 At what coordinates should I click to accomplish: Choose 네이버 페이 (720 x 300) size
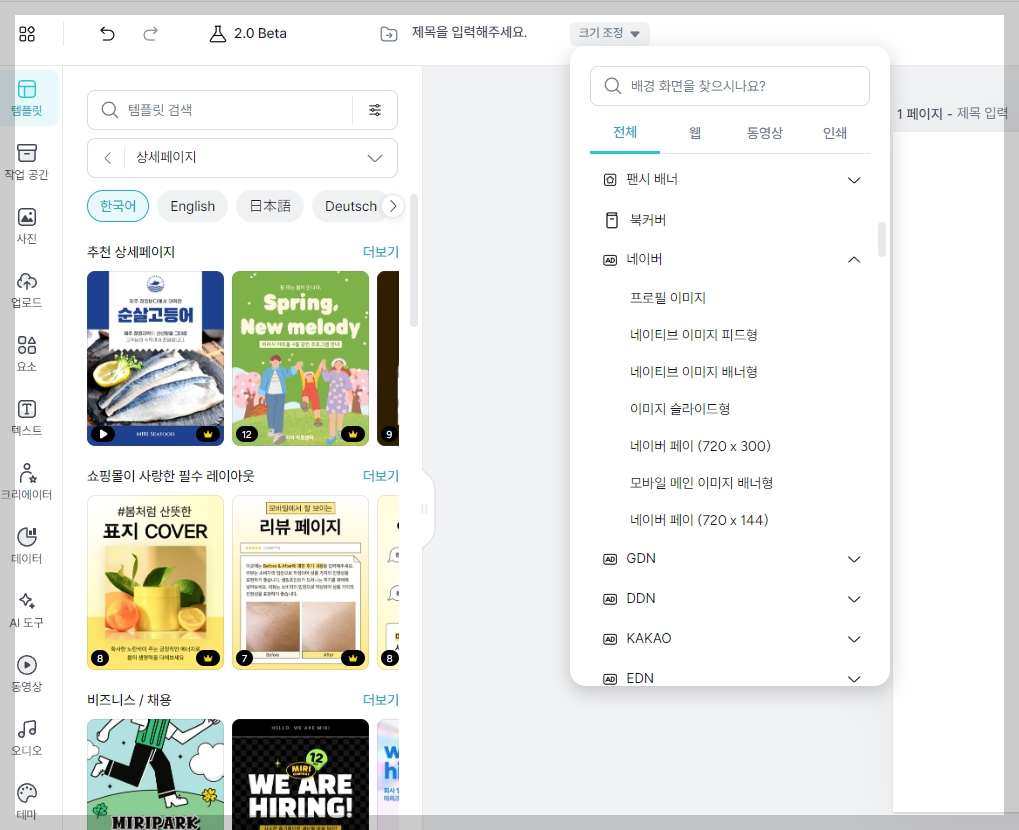coord(700,446)
